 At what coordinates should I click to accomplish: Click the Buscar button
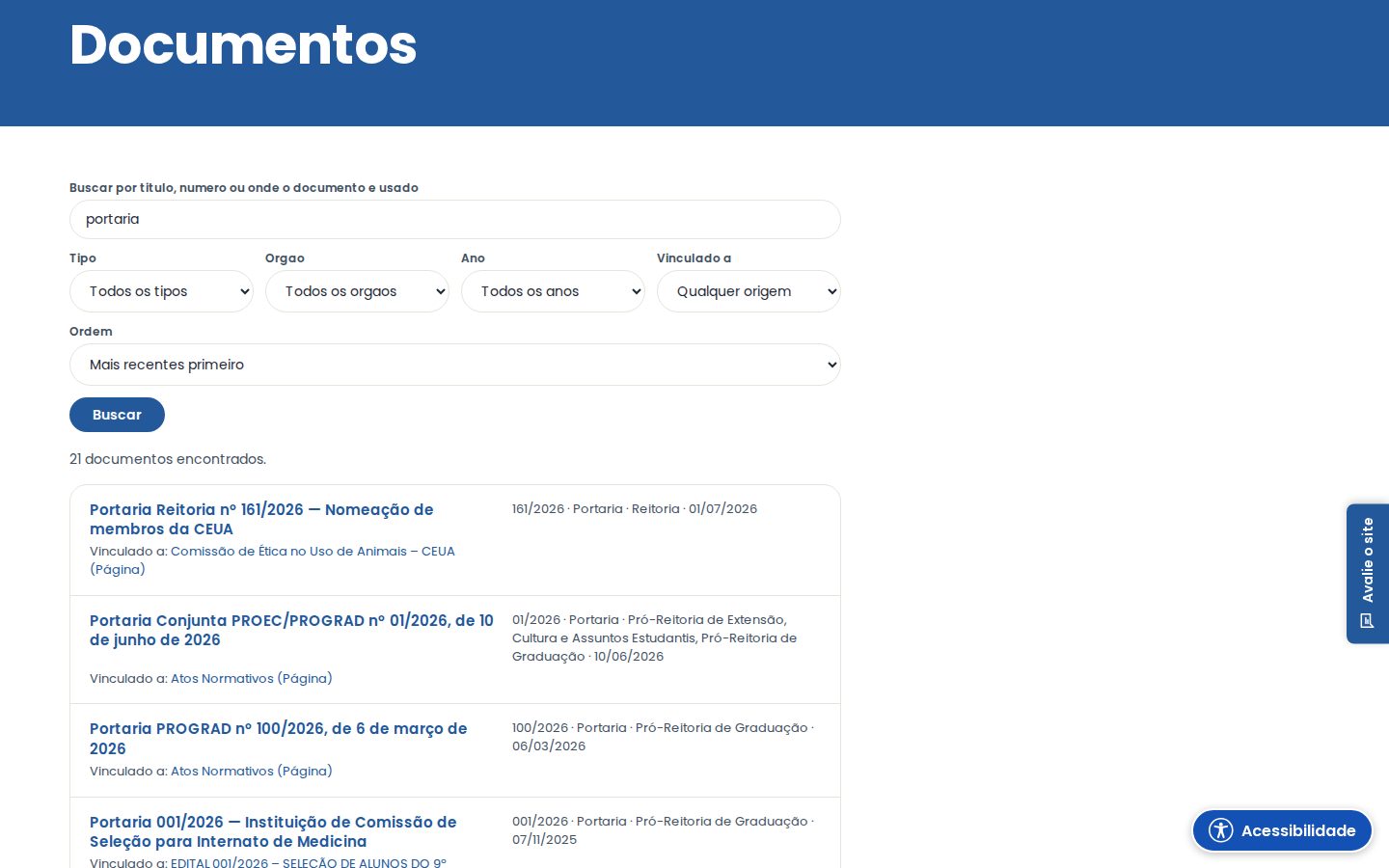[117, 415]
